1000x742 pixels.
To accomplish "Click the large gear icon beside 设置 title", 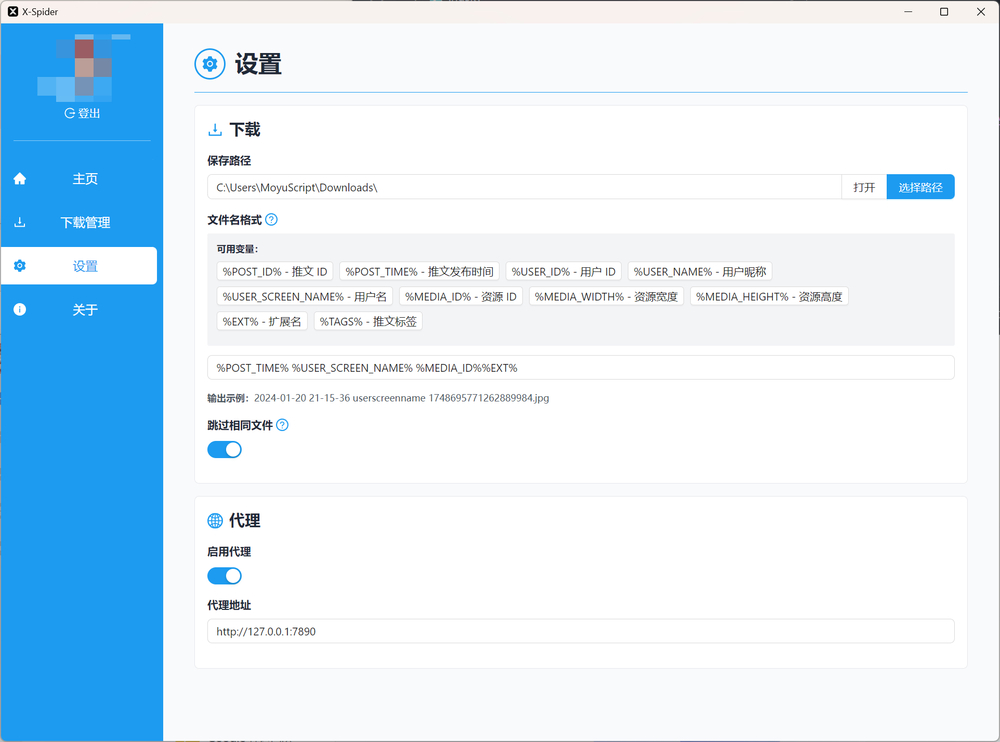I will pos(210,64).
